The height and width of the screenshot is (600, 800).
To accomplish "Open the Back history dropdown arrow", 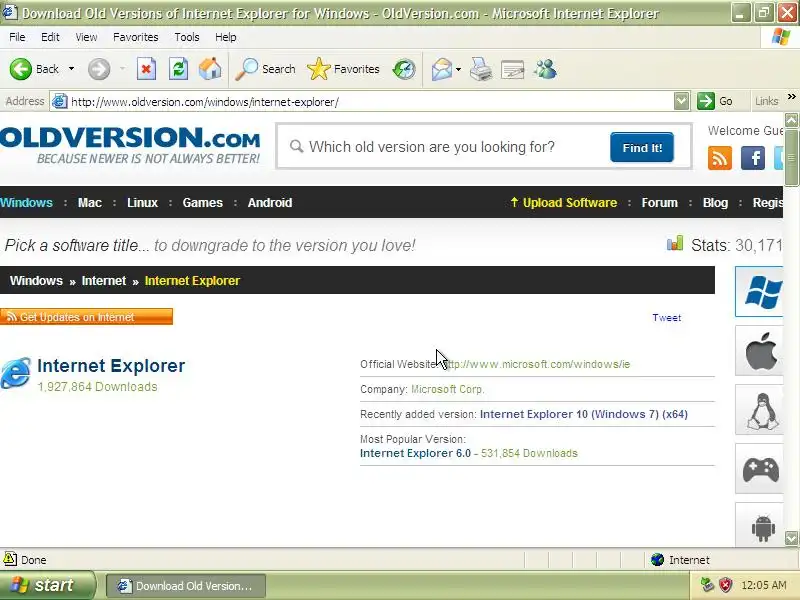I will click(71, 69).
